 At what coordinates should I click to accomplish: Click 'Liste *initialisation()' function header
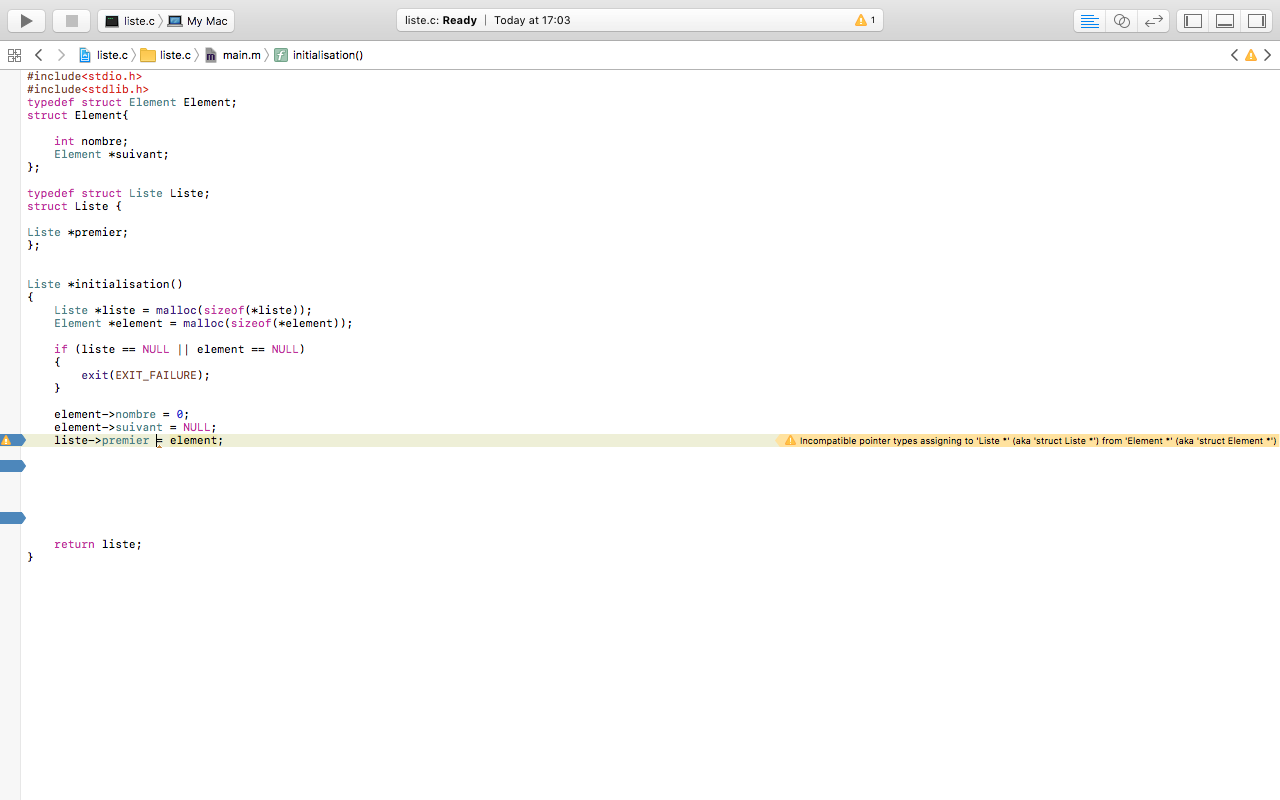click(x=105, y=284)
